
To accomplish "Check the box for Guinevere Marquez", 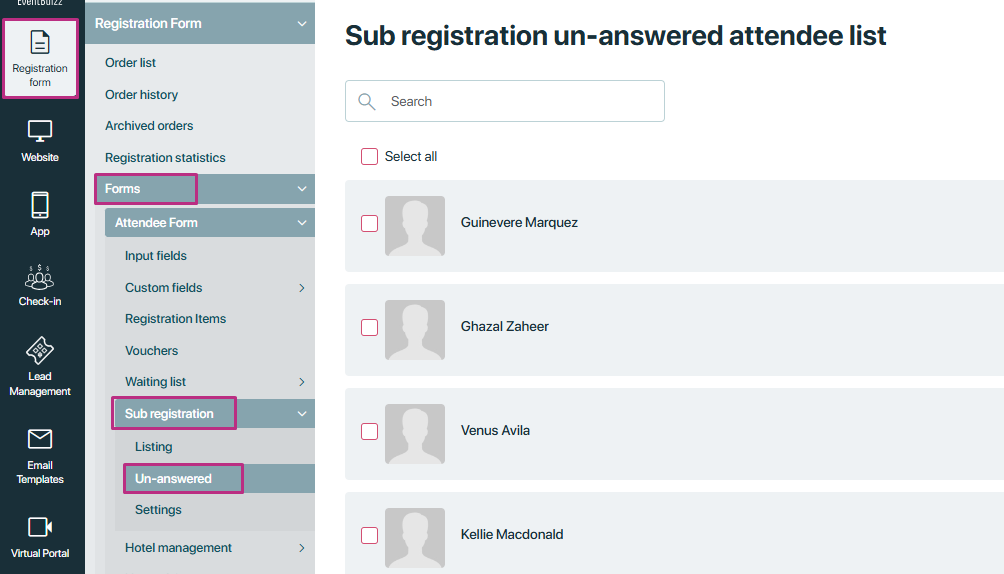I will pos(369,224).
